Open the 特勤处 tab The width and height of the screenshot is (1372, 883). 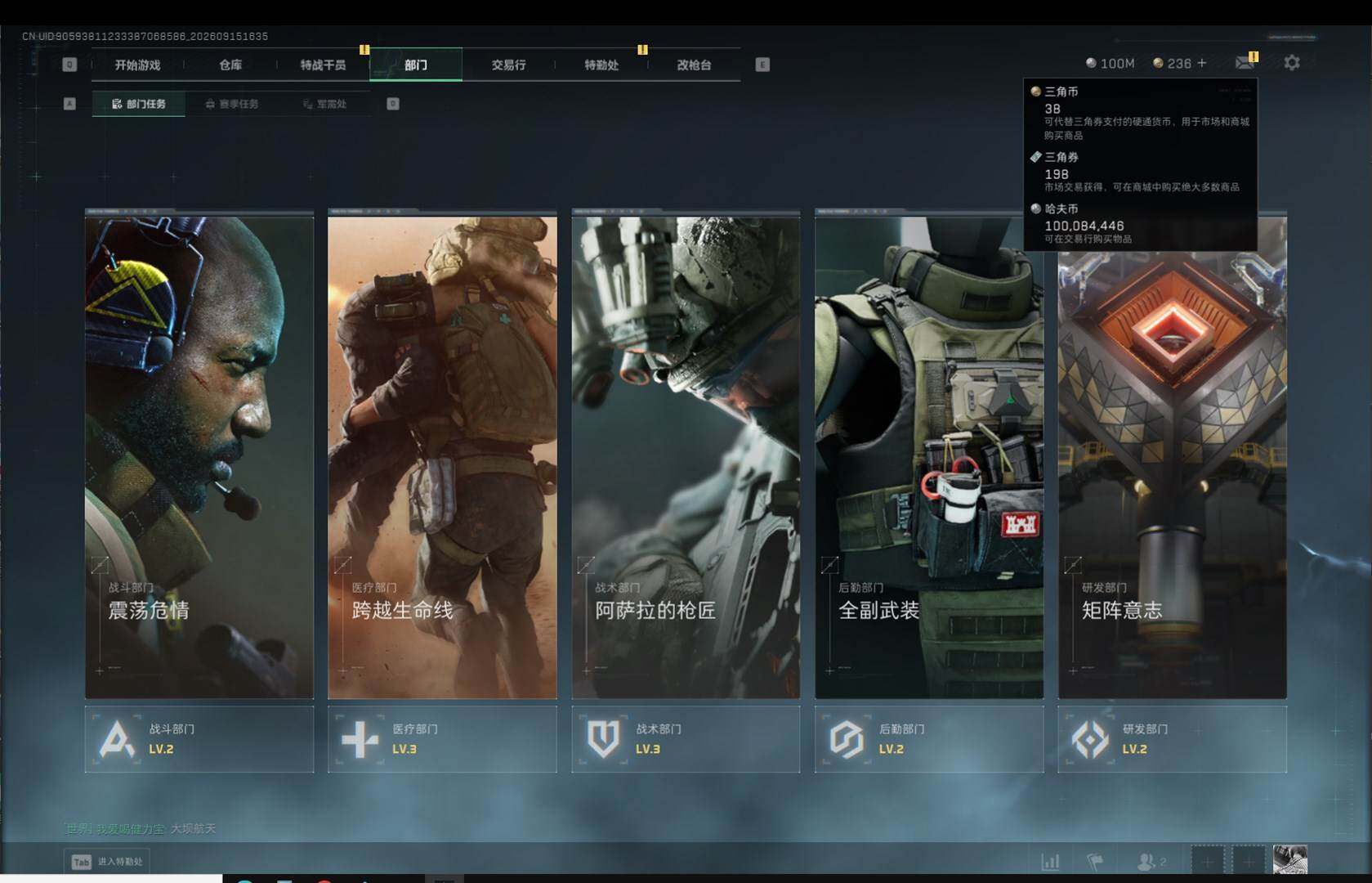[601, 65]
